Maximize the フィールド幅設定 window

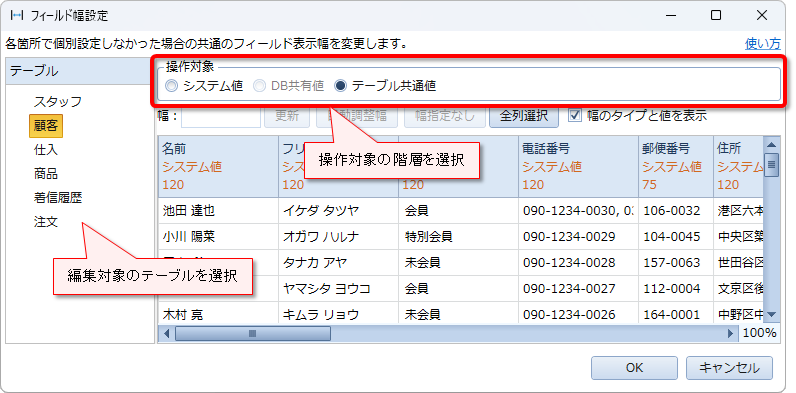(x=716, y=15)
